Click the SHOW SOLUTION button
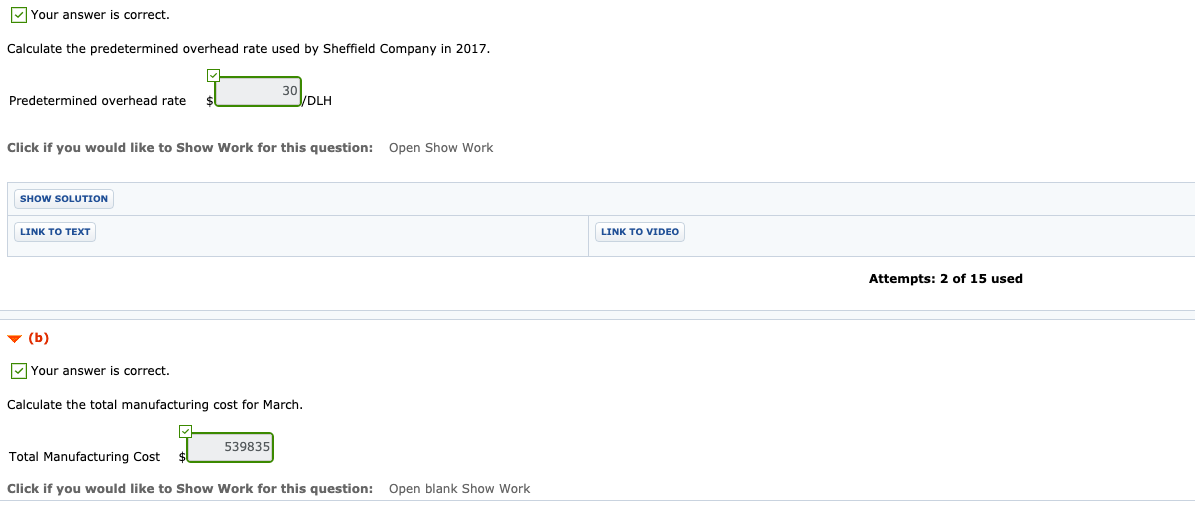Image resolution: width=1195 pixels, height=510 pixels. point(64,199)
